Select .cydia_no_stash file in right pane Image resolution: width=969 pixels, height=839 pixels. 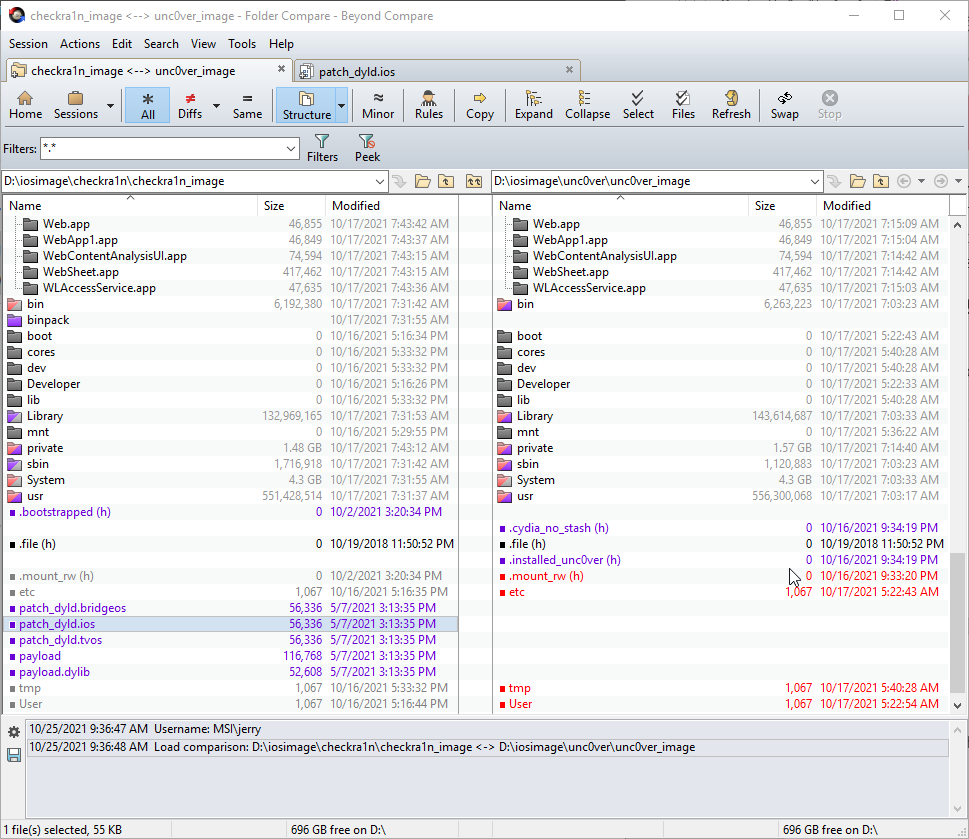tap(721, 528)
